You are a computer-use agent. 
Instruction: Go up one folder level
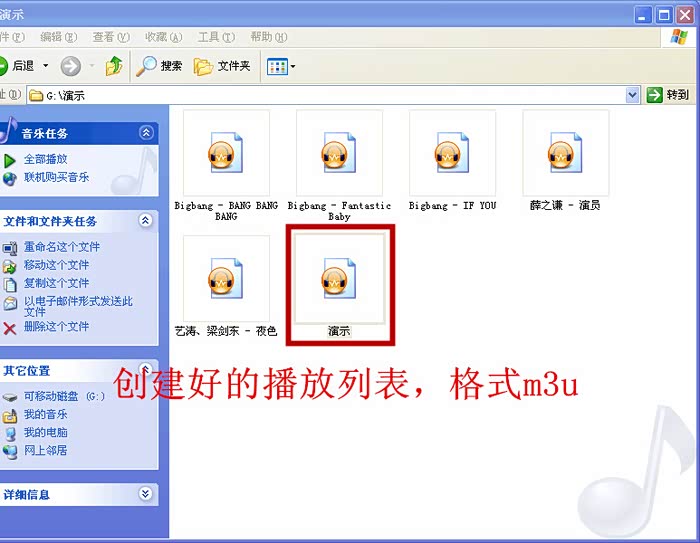point(114,66)
